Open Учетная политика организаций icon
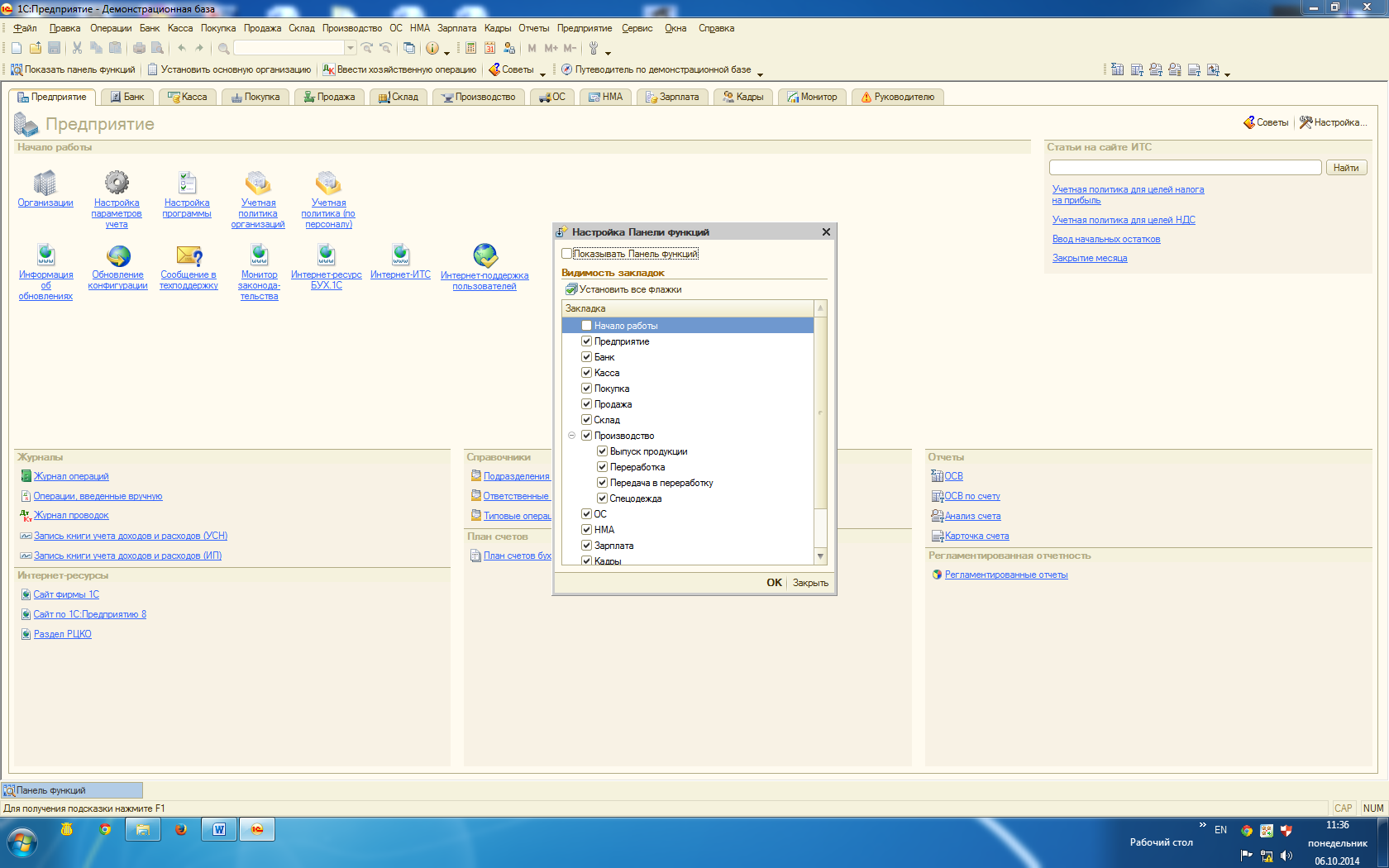The image size is (1389, 868). click(258, 182)
